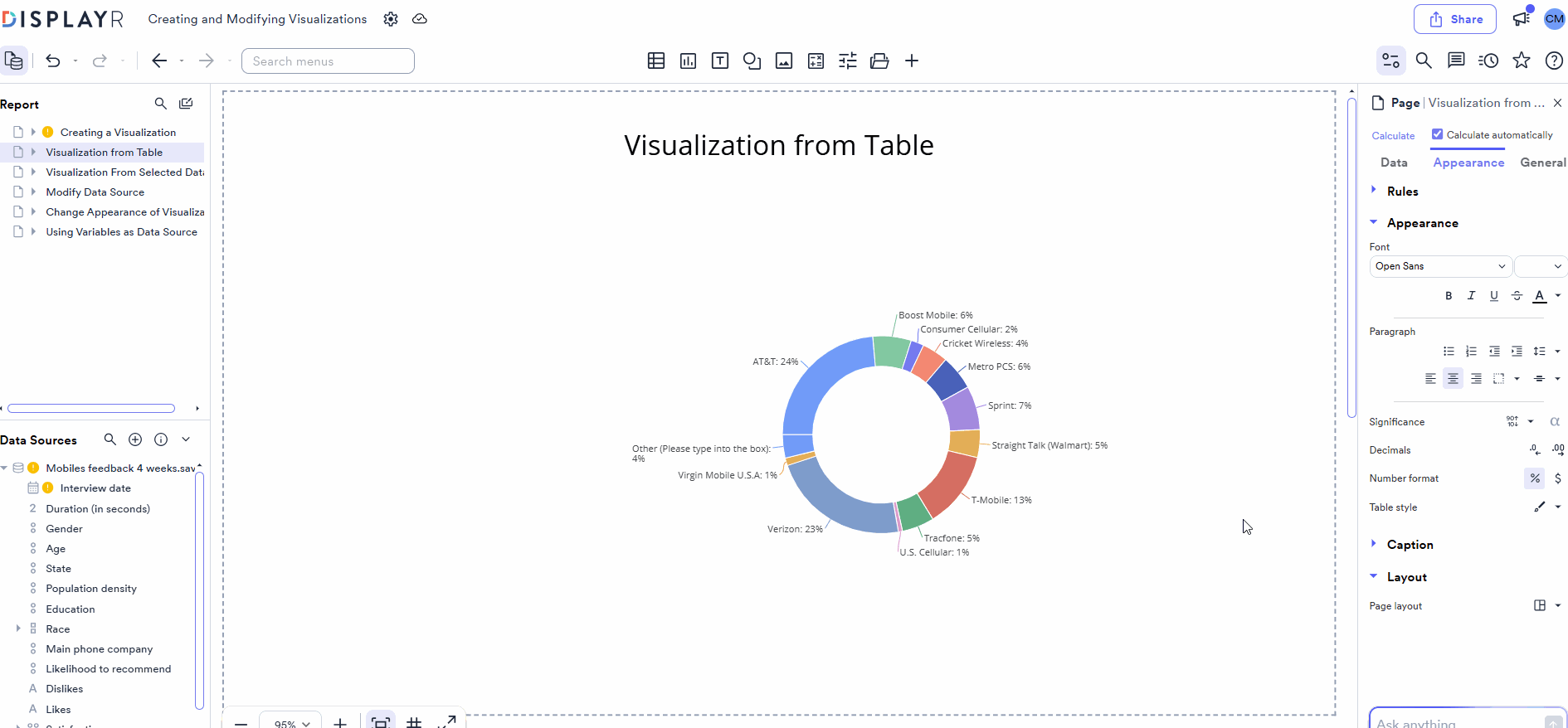Open the 95% zoom level dropdown

[291, 722]
